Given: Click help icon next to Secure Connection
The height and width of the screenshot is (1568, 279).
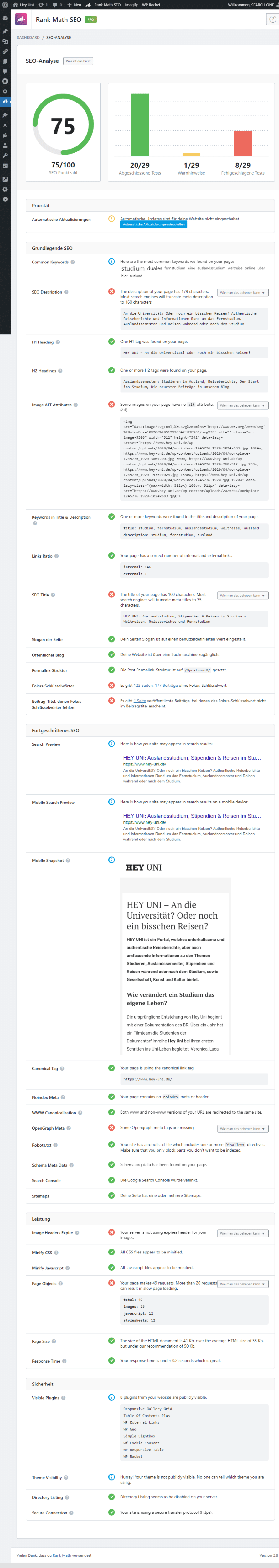Looking at the screenshot, I should point(72,1512).
